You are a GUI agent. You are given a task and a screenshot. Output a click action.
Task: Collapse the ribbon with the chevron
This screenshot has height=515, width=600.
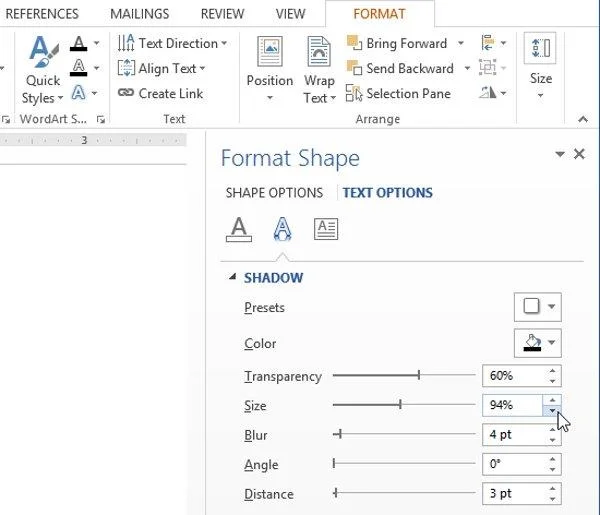click(x=583, y=119)
